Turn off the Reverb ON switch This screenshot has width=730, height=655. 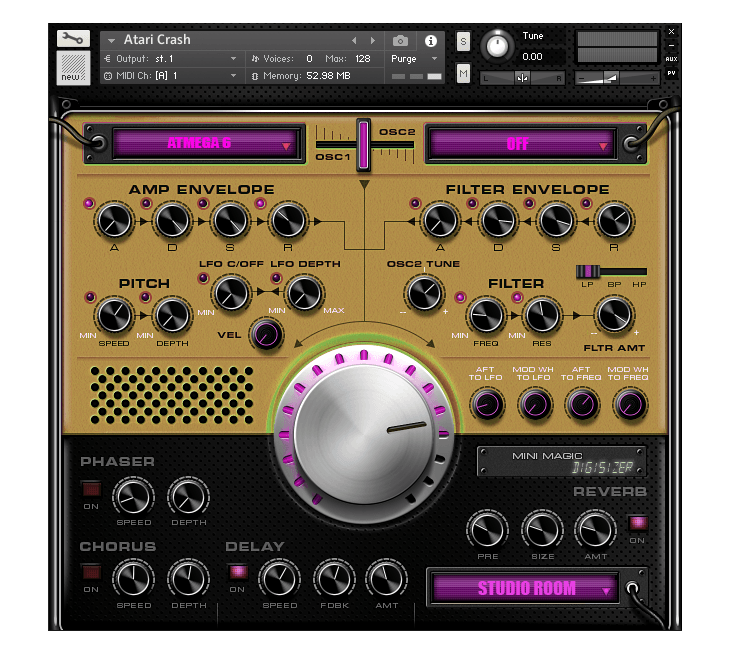click(x=637, y=523)
